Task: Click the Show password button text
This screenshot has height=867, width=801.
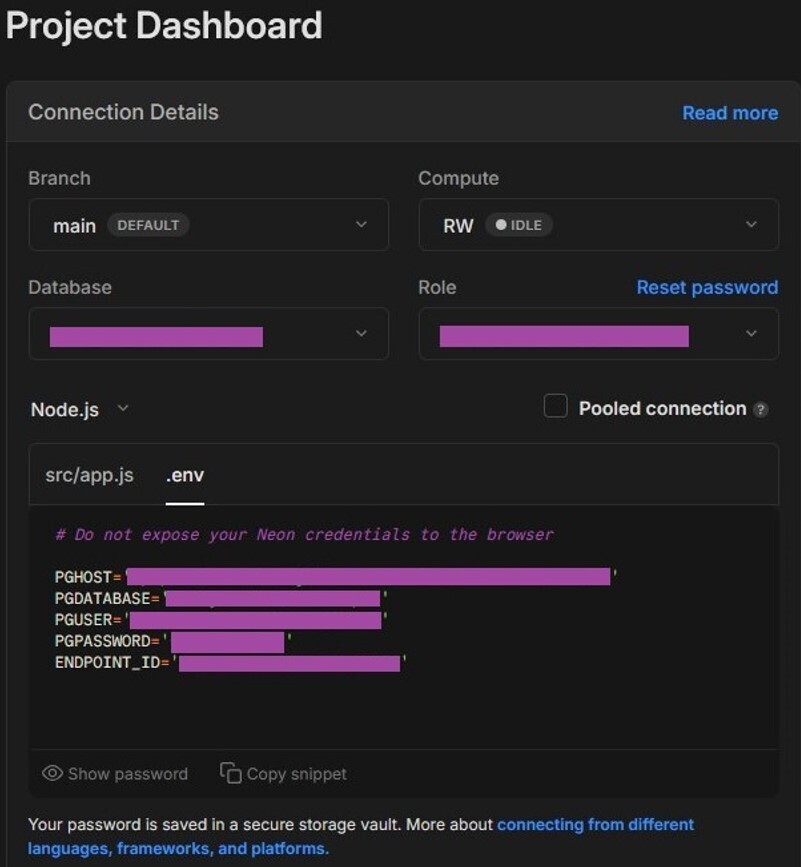Action: (127, 774)
